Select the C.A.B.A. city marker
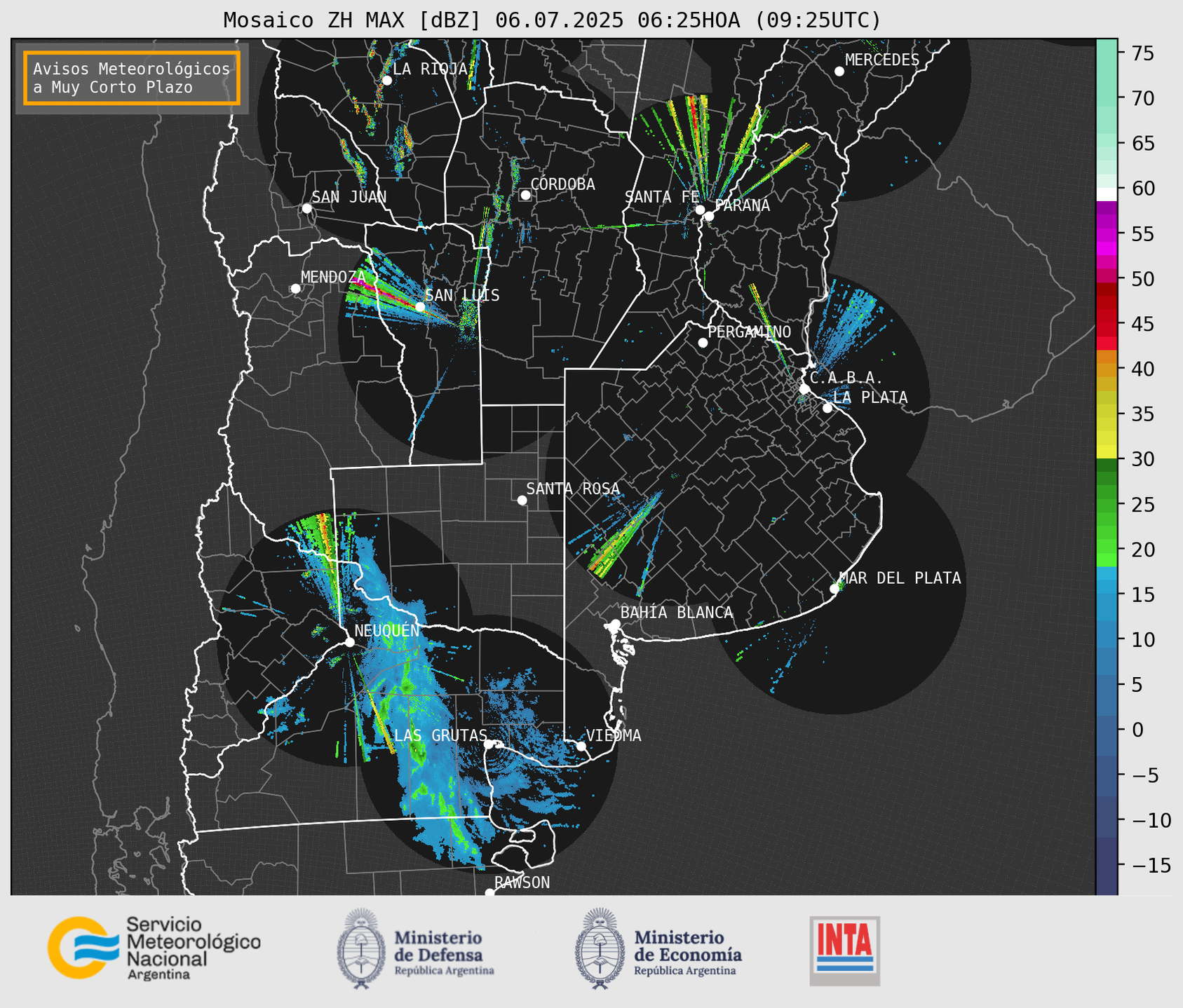 (804, 389)
